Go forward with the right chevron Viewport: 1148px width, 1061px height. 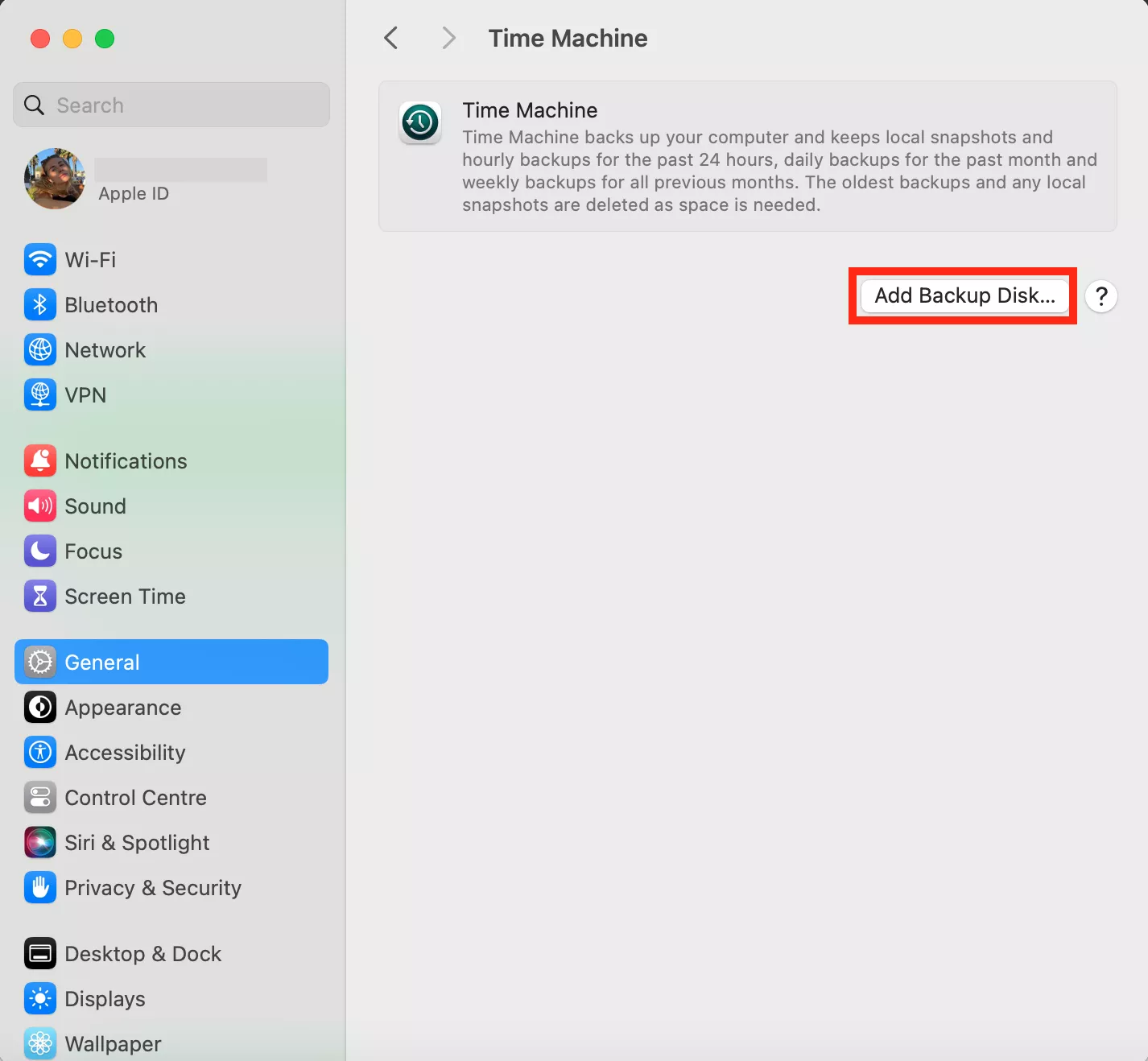(448, 38)
